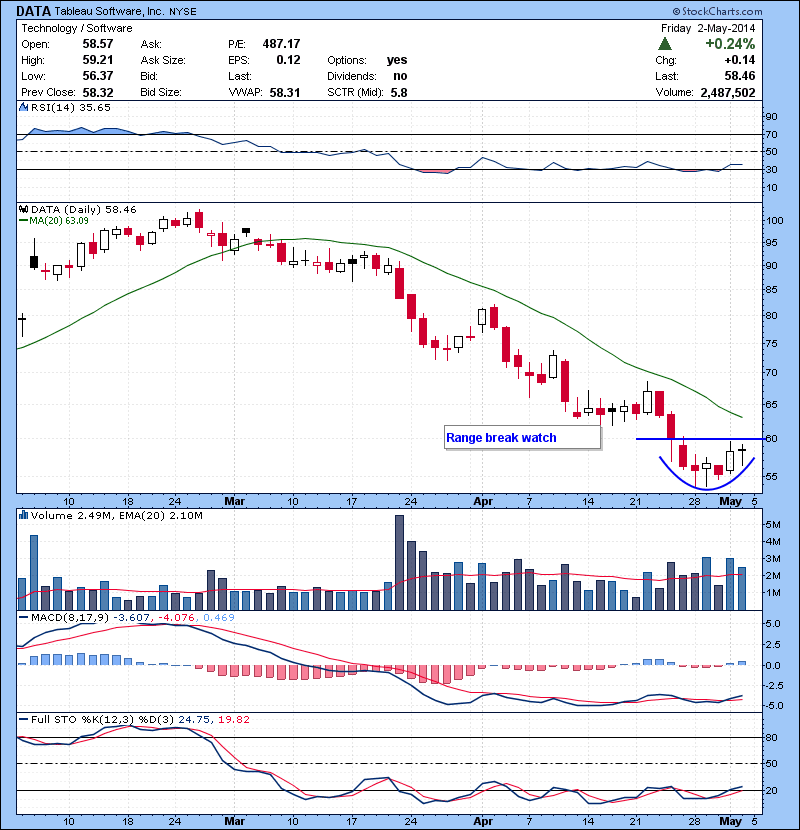This screenshot has height=830, width=800.
Task: Click the +0.24% percent change
Action: tap(730, 43)
